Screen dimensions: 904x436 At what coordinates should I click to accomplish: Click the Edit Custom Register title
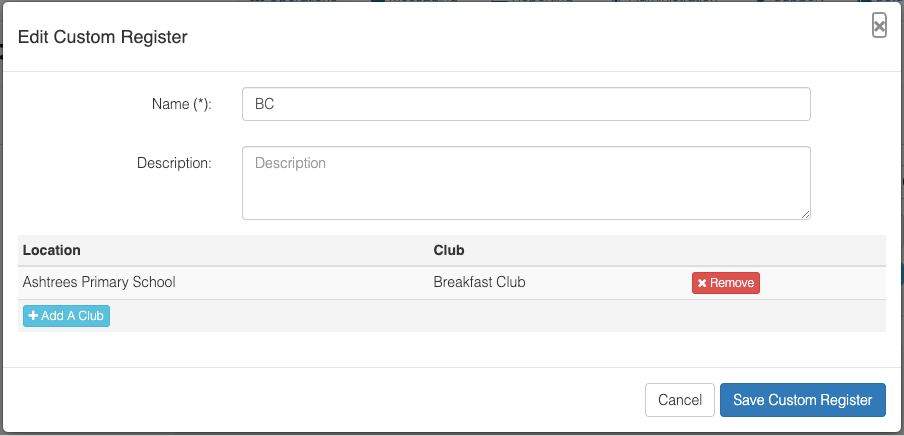pos(103,37)
